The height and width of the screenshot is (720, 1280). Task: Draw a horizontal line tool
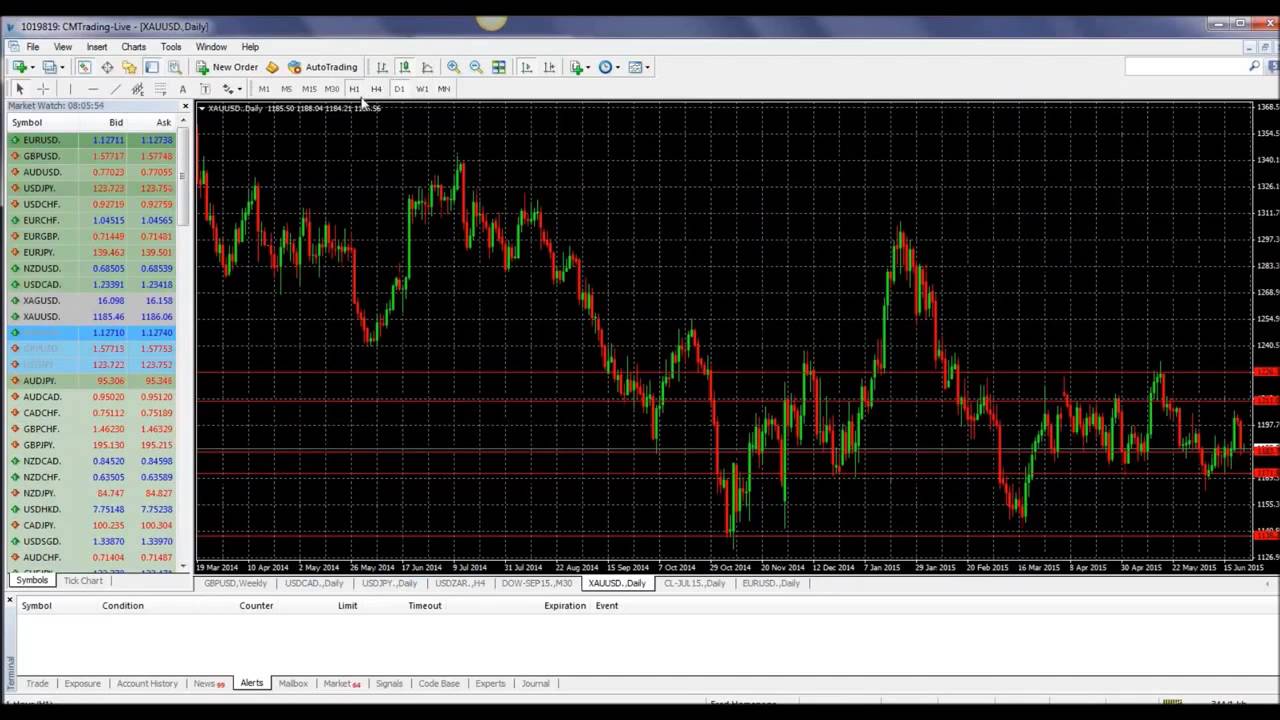click(92, 89)
